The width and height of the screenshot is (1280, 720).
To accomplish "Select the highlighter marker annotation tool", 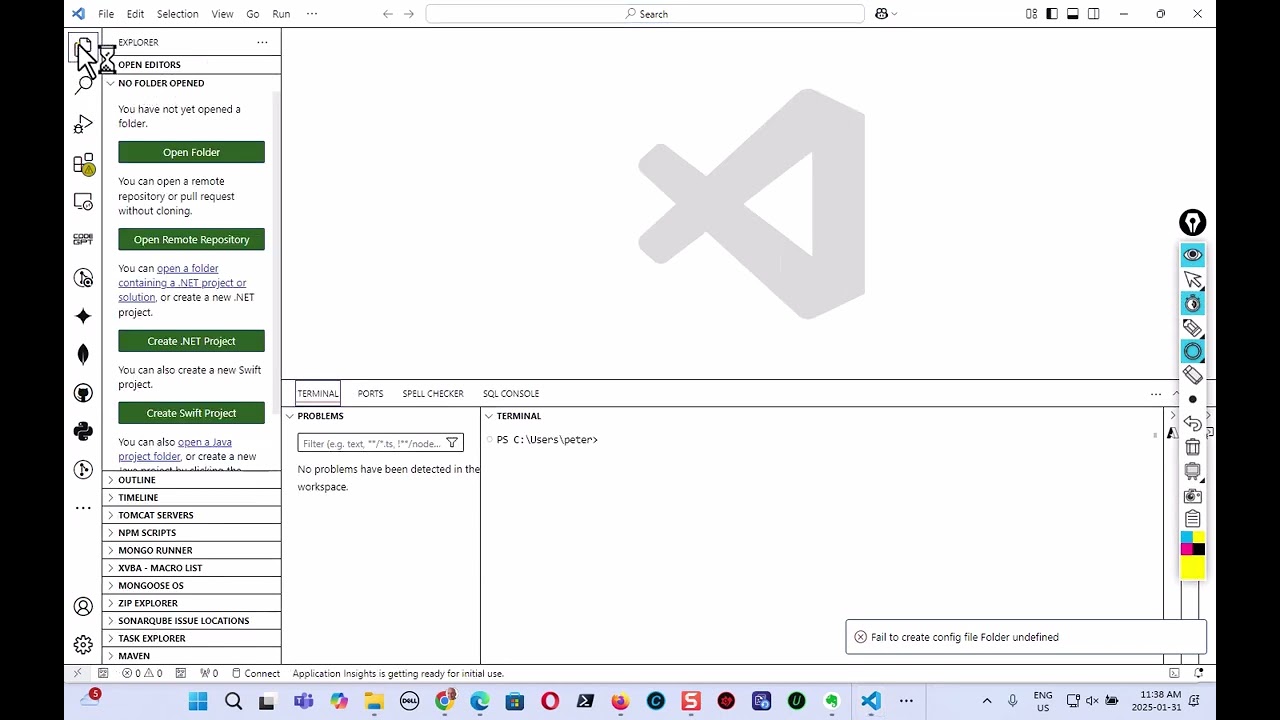I will 1192,327.
